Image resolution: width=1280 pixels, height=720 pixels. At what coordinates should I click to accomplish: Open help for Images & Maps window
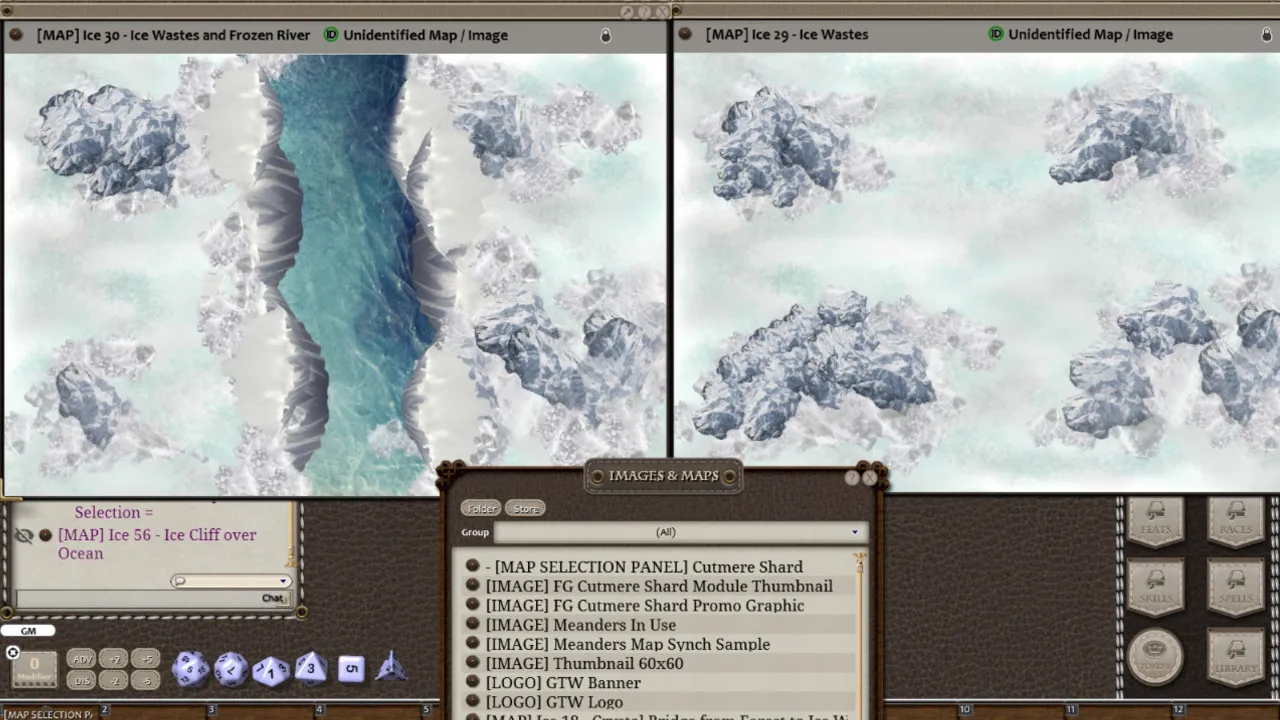pyautogui.click(x=852, y=478)
